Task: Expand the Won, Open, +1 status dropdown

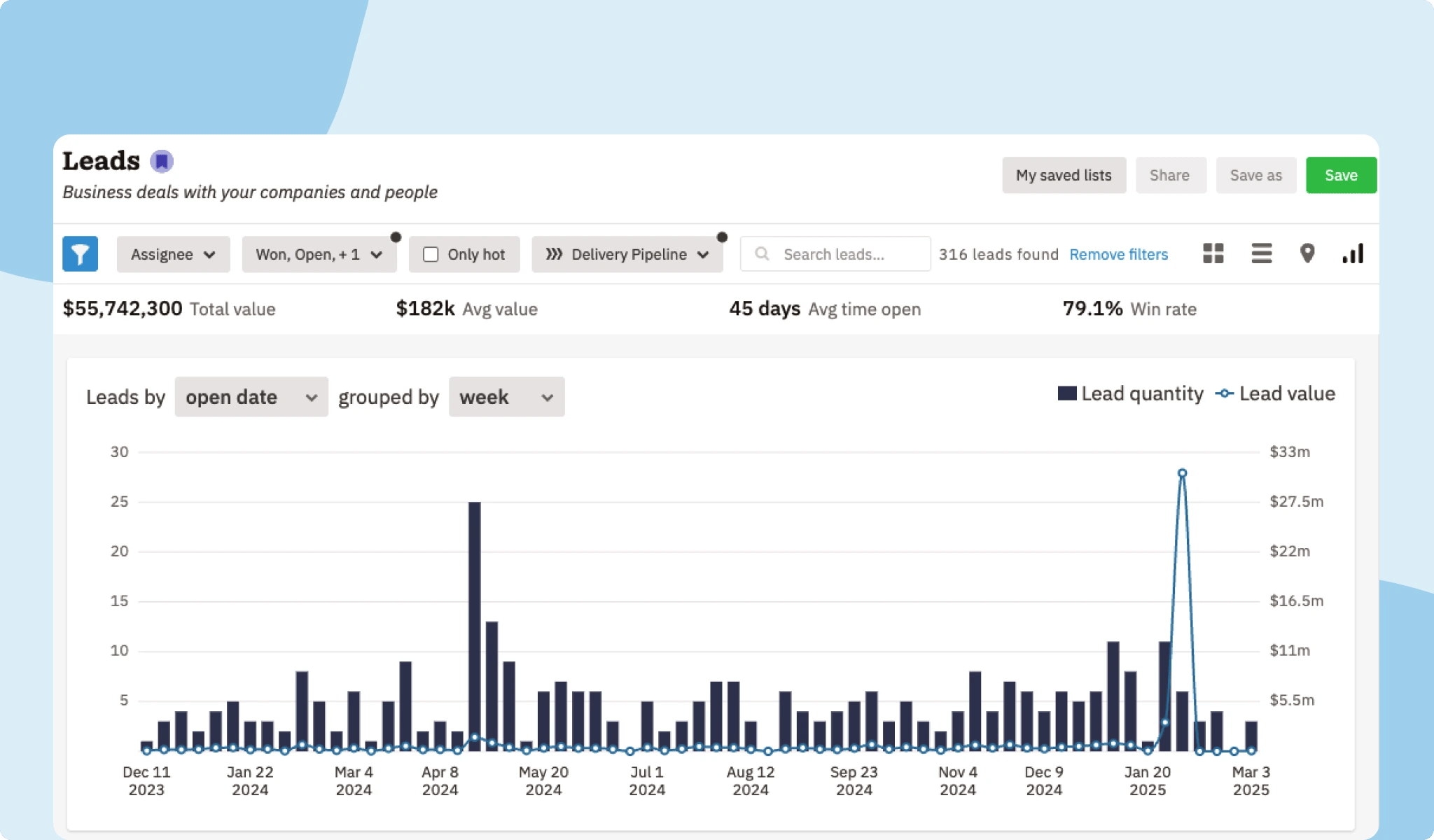Action: (319, 254)
